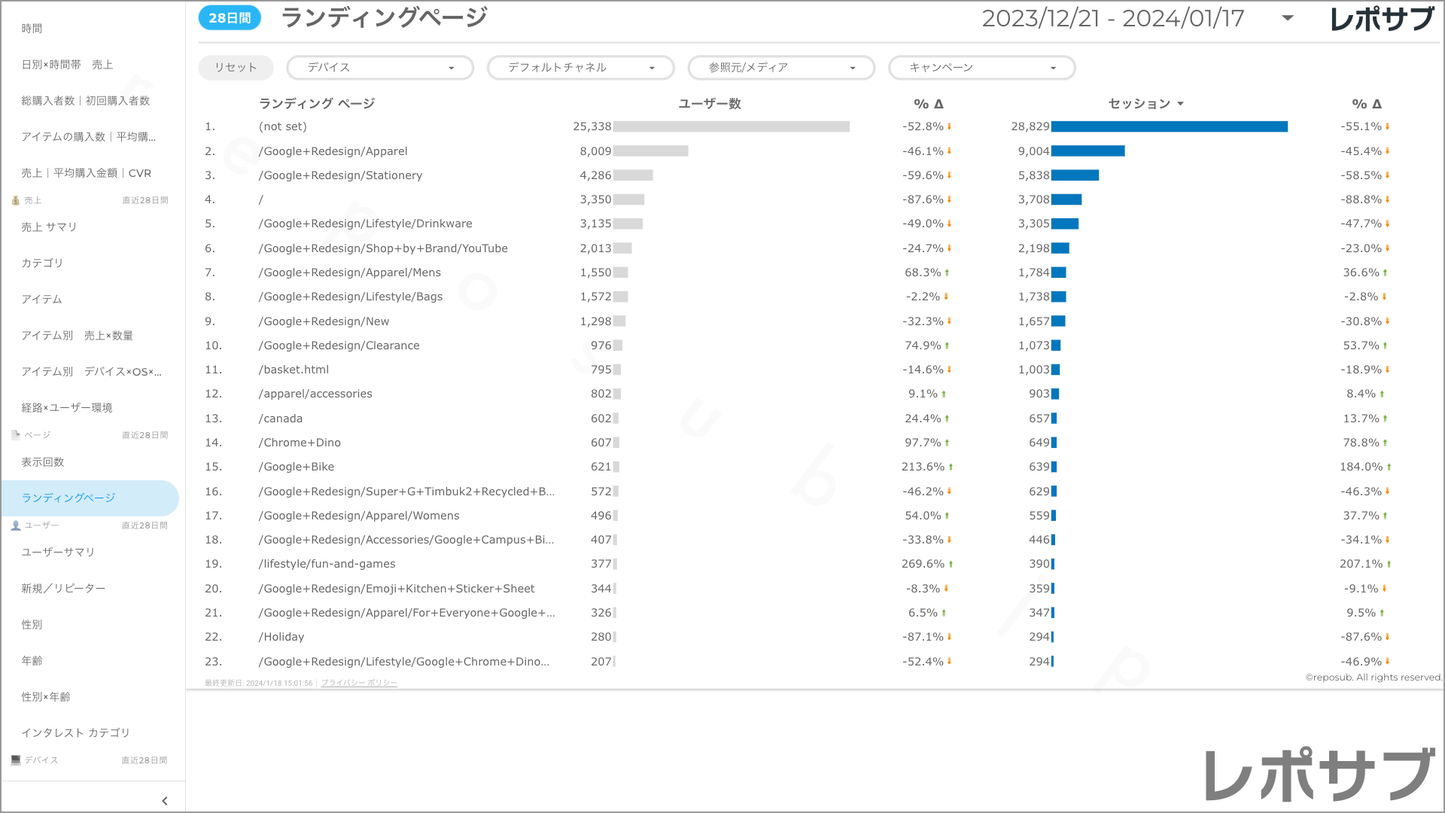
Task: Sort by the ユーザー数 column header
Action: 709,104
